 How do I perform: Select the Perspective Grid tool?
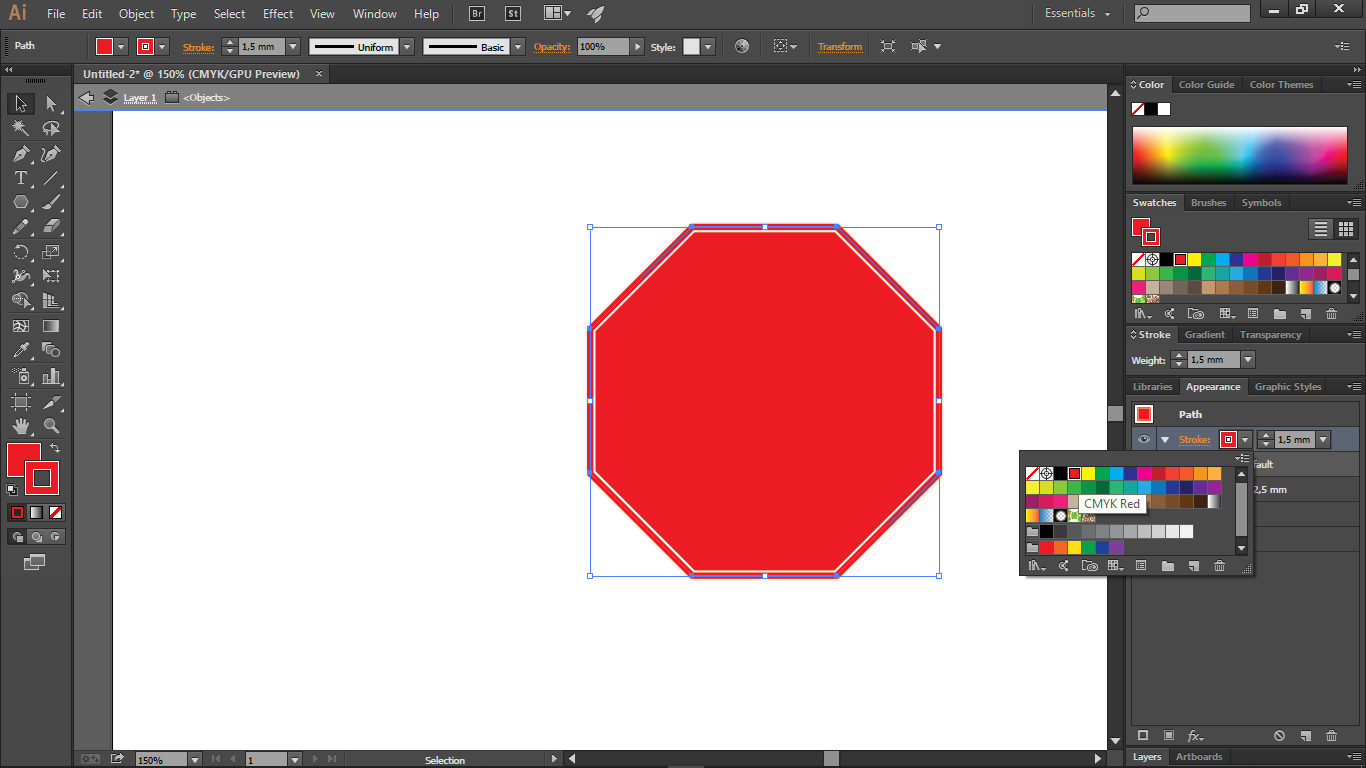(51, 301)
